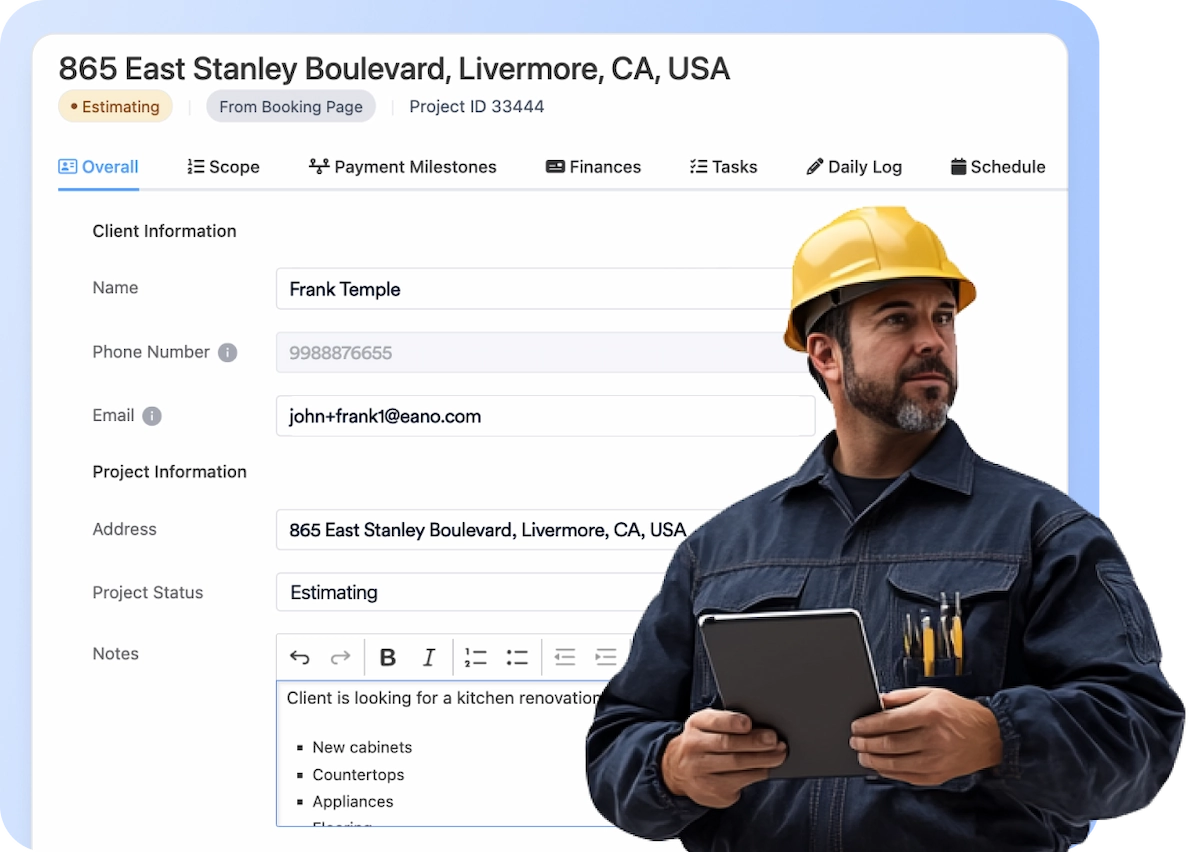Click the undo arrow in Notes toolbar
This screenshot has height=852, width=1200.
click(x=299, y=657)
